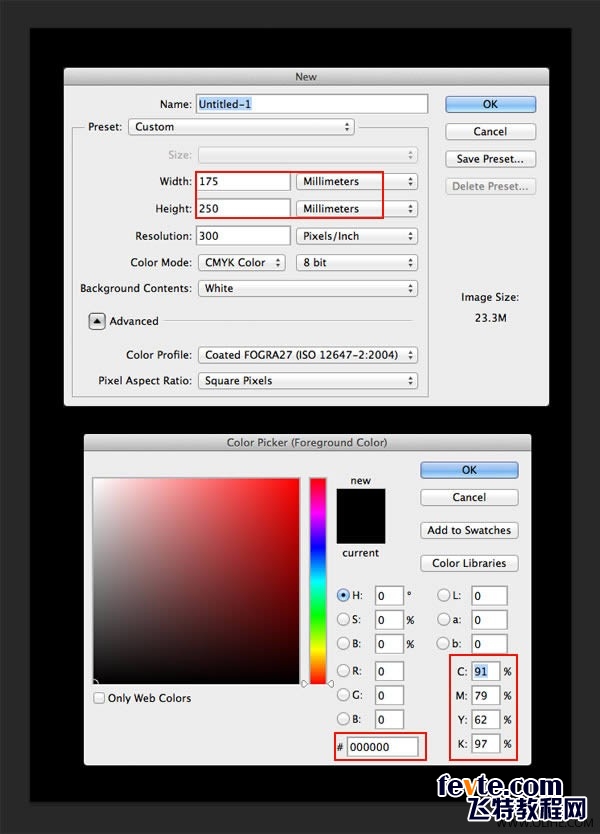Select the B brightness radio button

[x=343, y=644]
